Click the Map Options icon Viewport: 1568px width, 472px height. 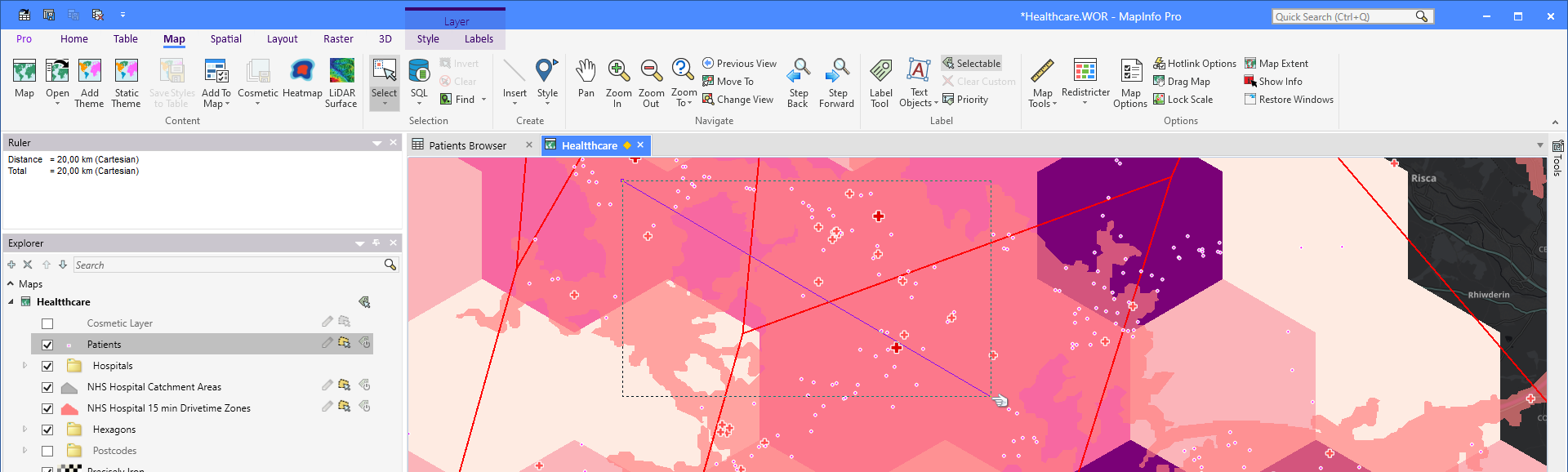[1131, 71]
